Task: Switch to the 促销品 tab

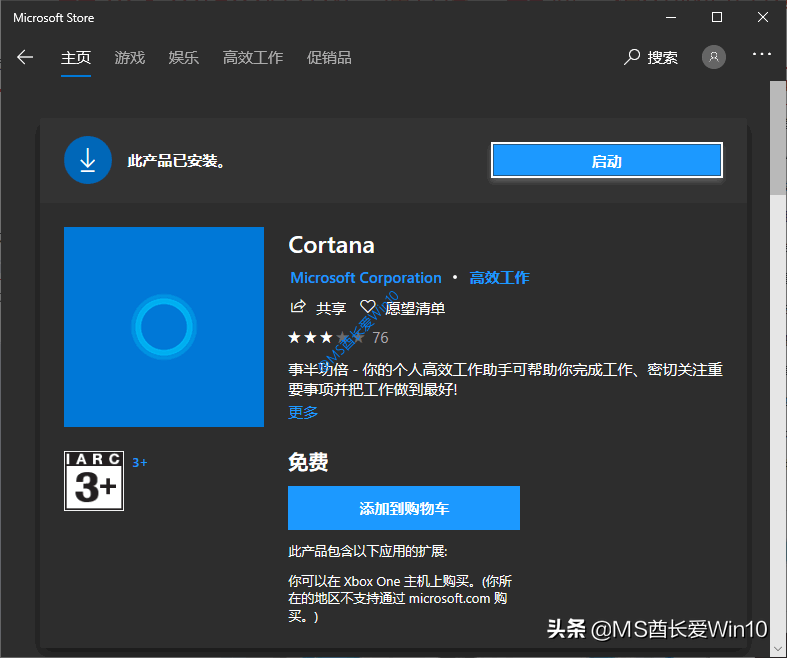Action: point(329,58)
